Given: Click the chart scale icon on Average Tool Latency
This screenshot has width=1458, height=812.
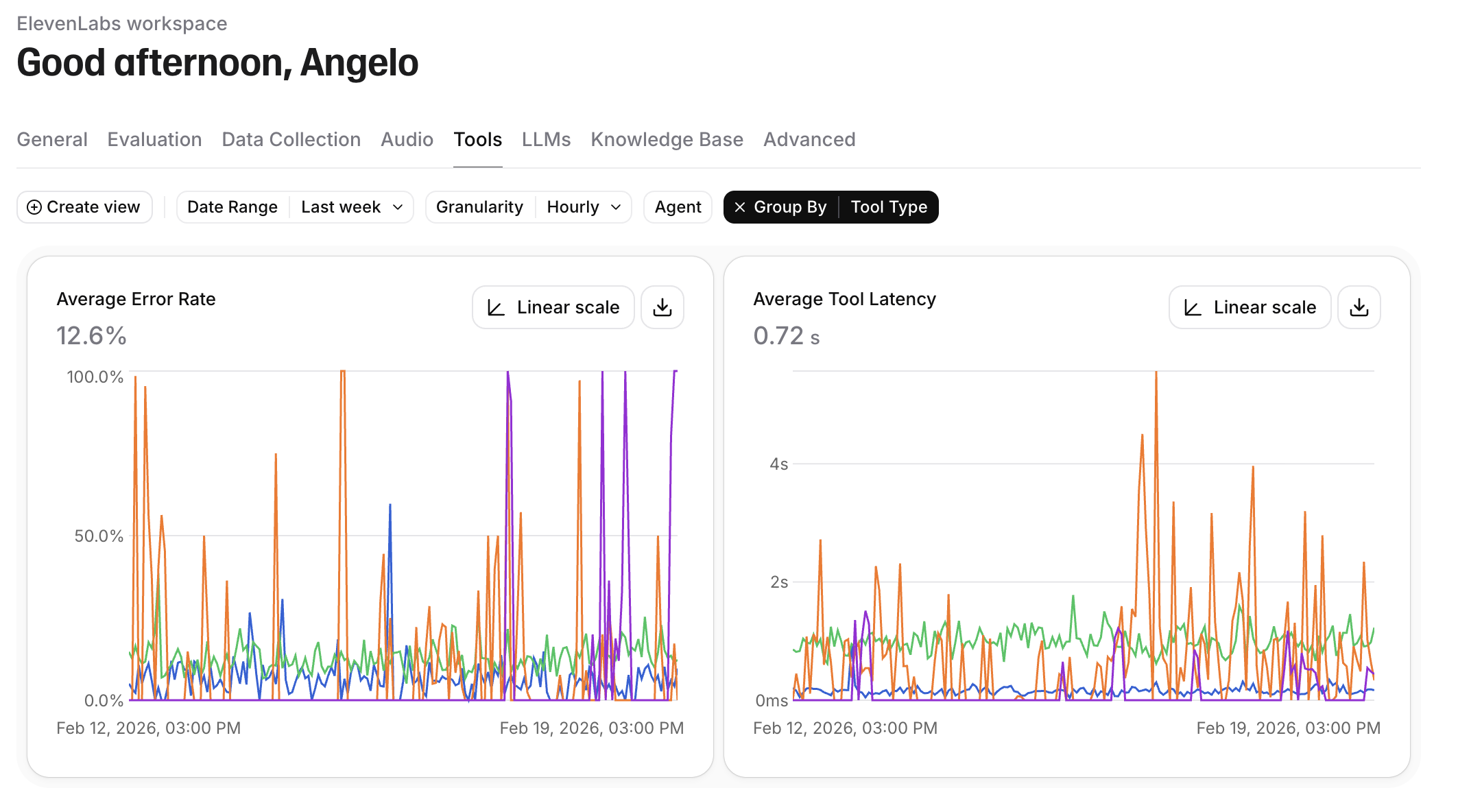Looking at the screenshot, I should (x=1193, y=307).
